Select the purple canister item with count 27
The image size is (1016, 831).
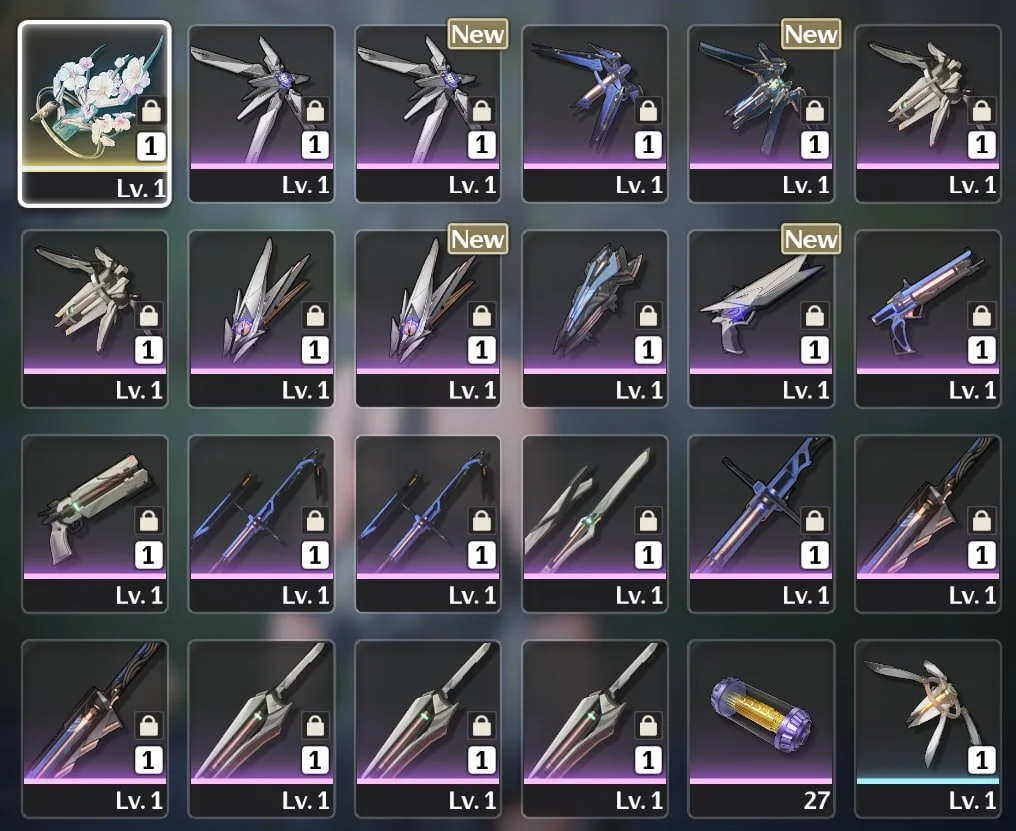pos(761,729)
